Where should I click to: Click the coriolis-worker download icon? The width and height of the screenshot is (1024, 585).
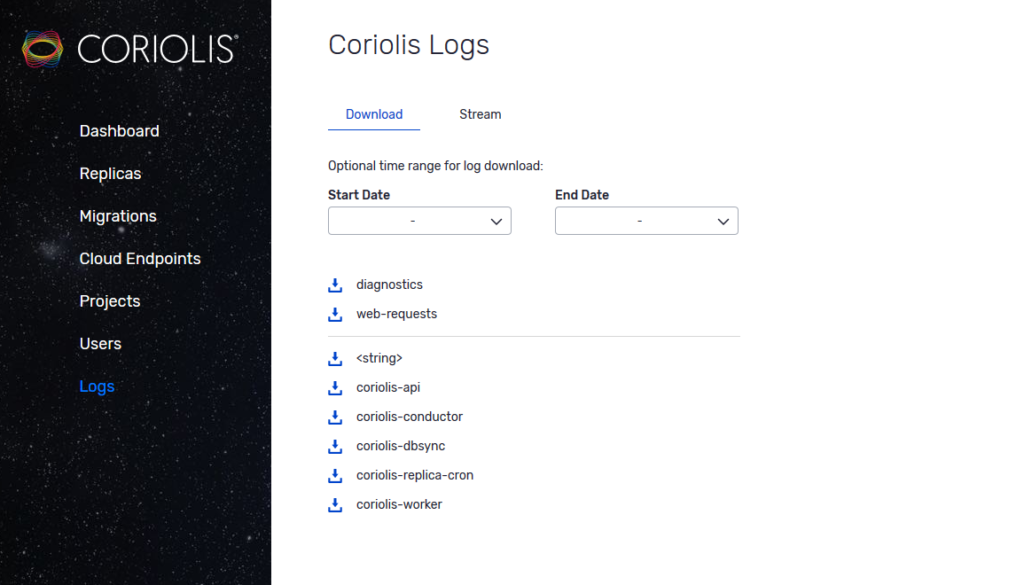point(334,504)
